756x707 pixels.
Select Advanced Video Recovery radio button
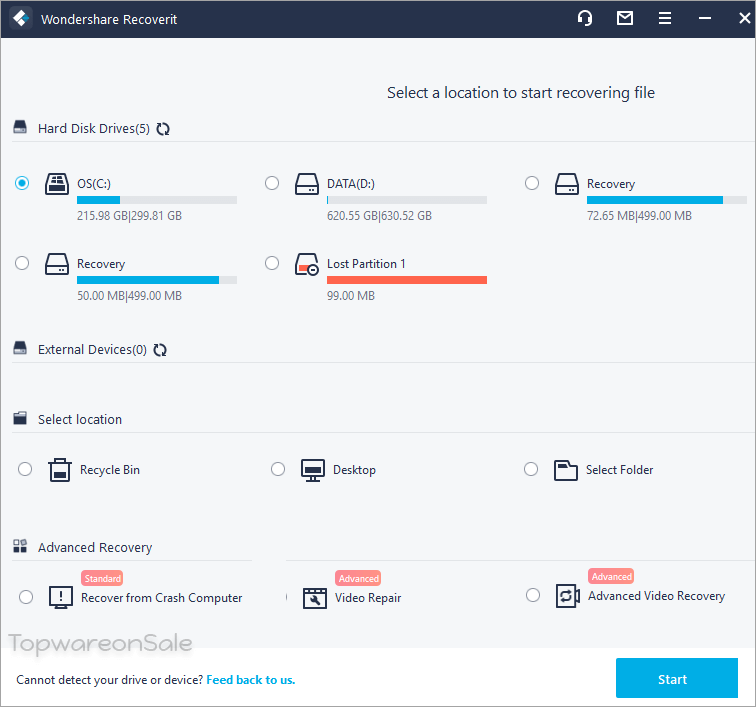[x=533, y=595]
